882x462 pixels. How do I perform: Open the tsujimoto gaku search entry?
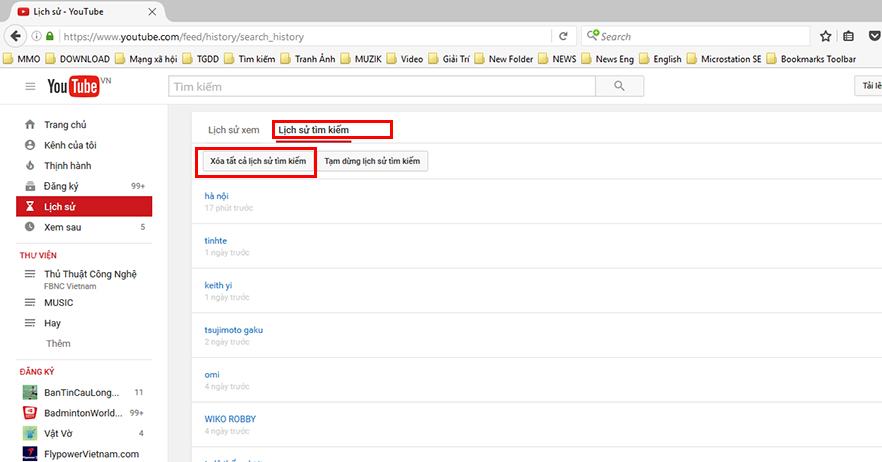point(233,330)
